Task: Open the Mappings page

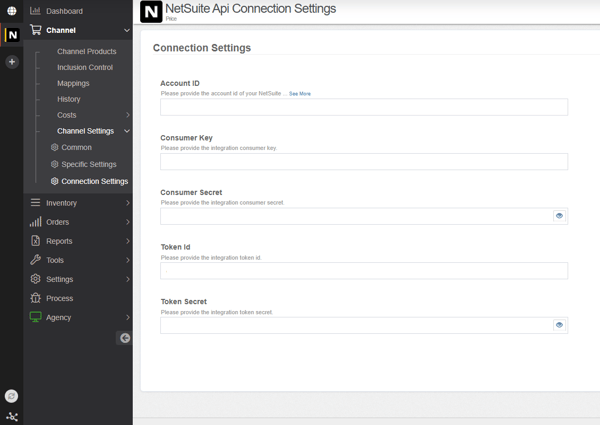Action: [73, 83]
